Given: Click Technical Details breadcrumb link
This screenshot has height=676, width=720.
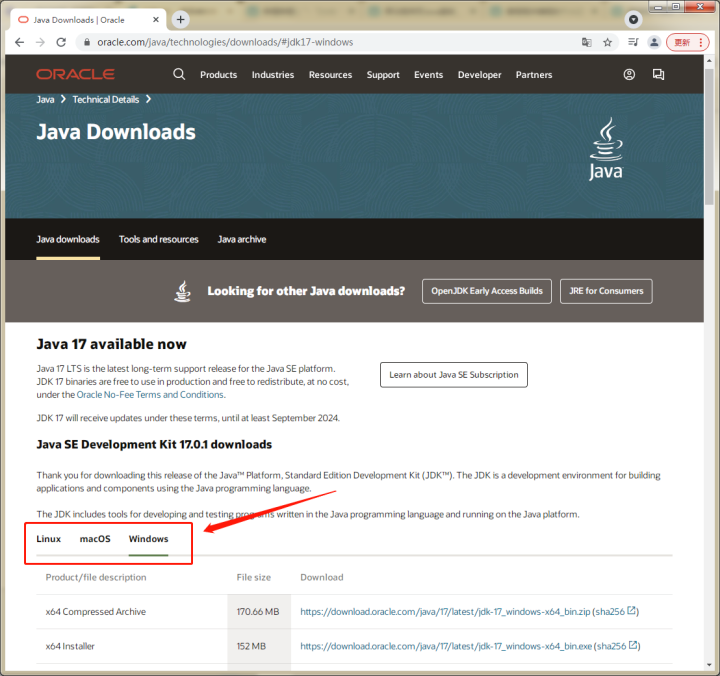Looking at the screenshot, I should 106,100.
